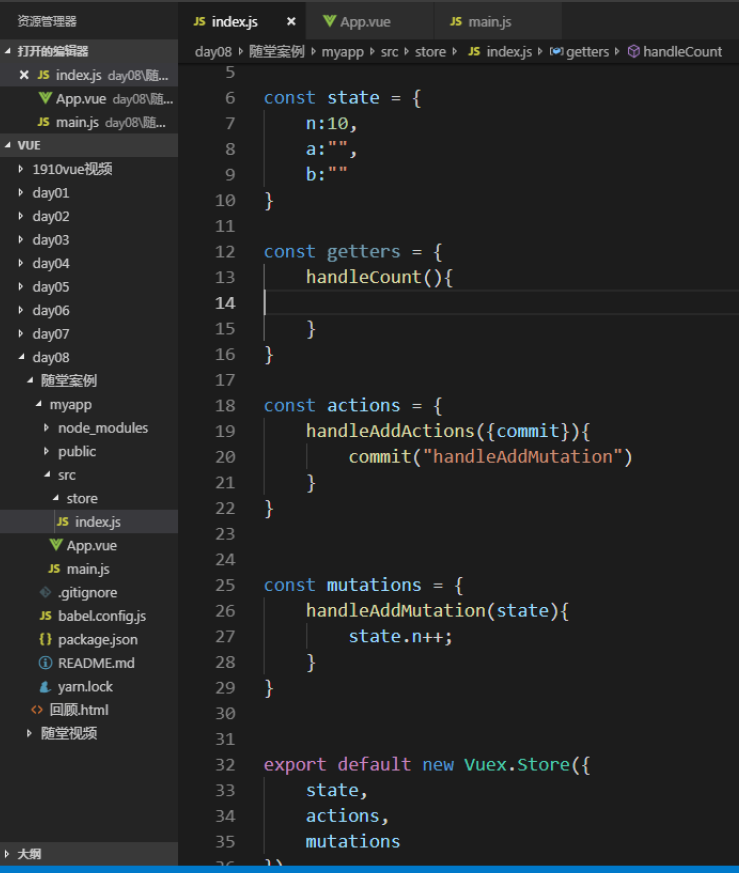Click store in the breadcrumb
The width and height of the screenshot is (739, 873).
tap(430, 52)
